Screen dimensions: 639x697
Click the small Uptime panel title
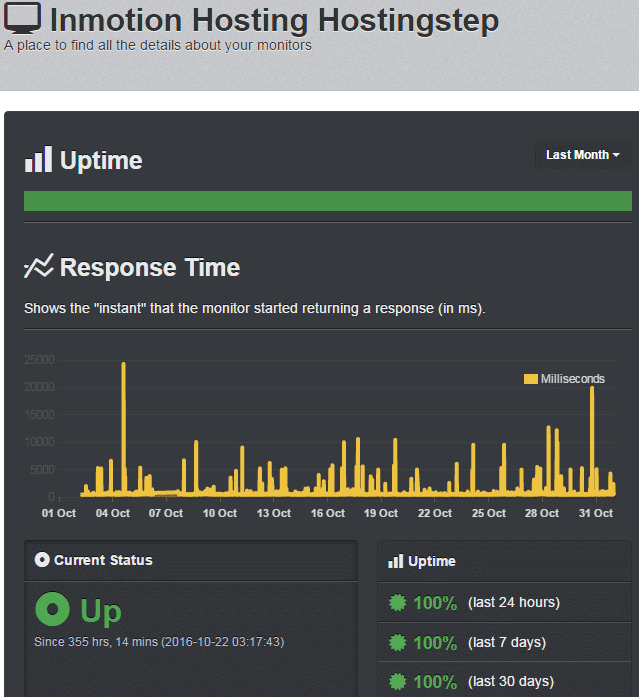click(x=432, y=561)
